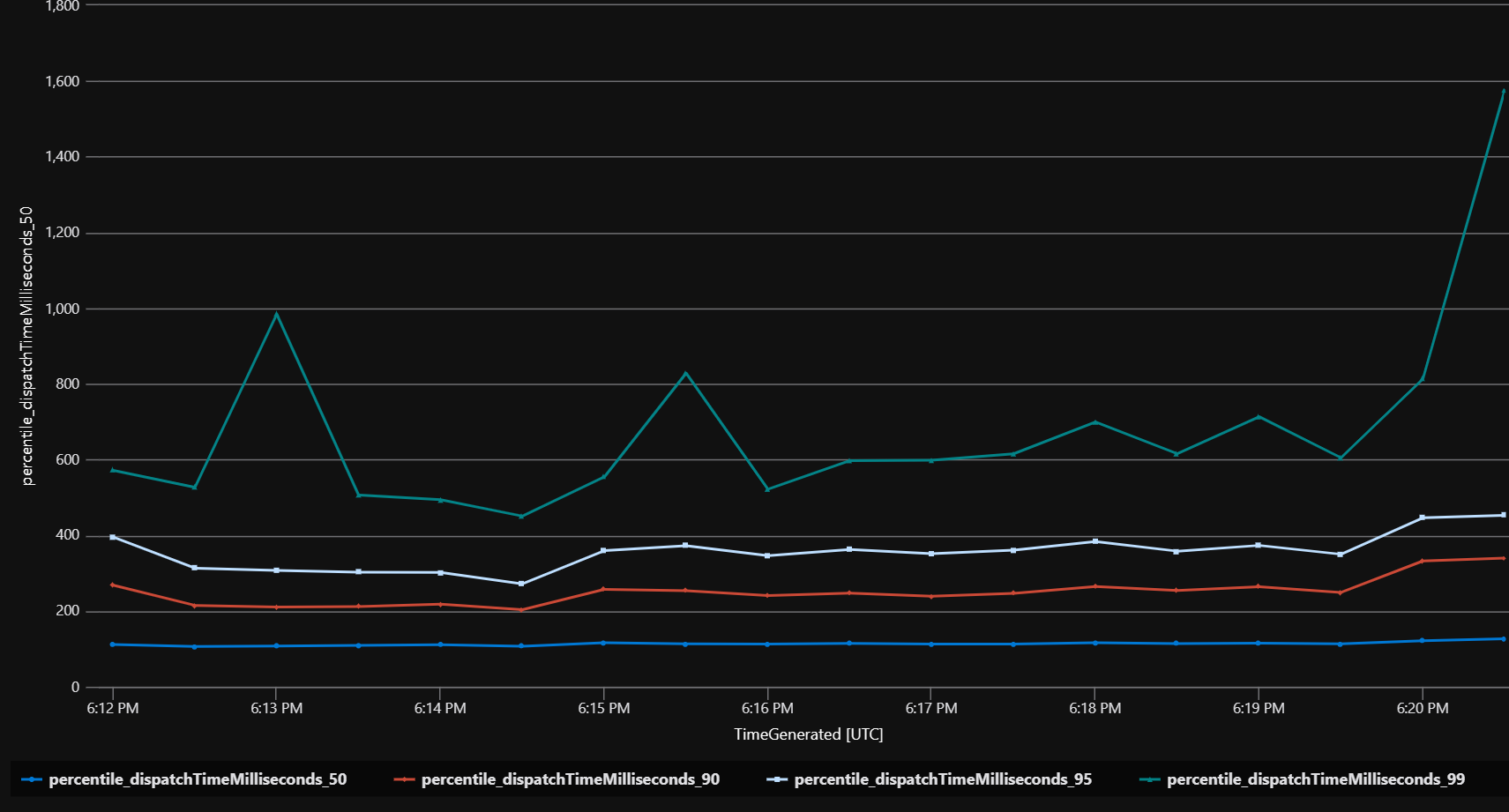Click the 6:14 PM x-axis label

click(x=440, y=709)
